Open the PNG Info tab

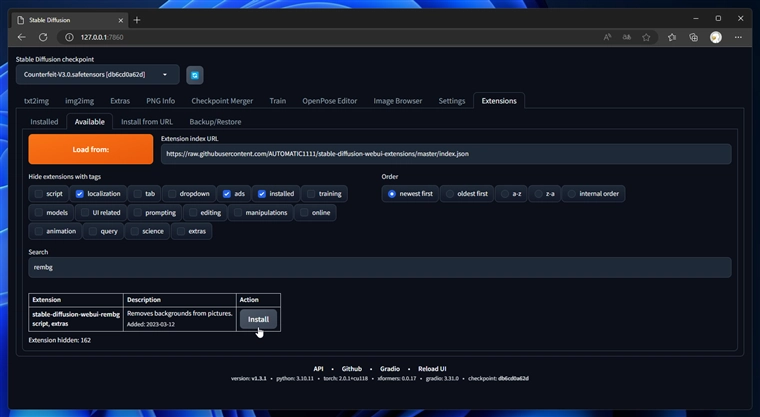(160, 101)
